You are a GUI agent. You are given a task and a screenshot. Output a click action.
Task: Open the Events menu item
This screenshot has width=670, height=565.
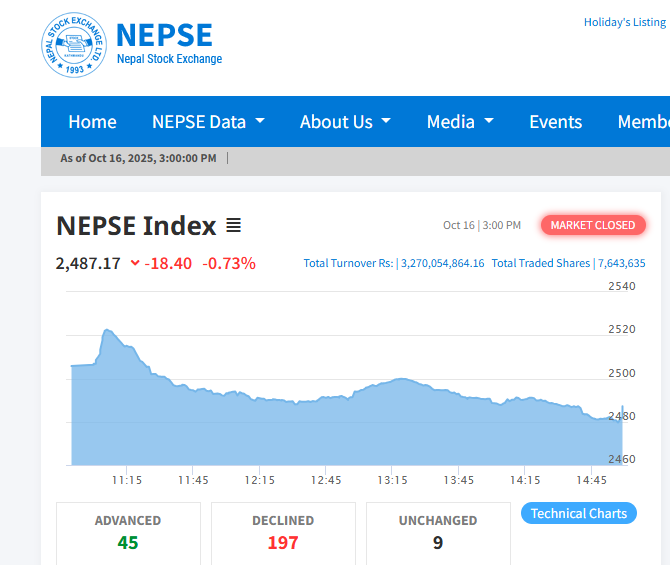tap(555, 122)
